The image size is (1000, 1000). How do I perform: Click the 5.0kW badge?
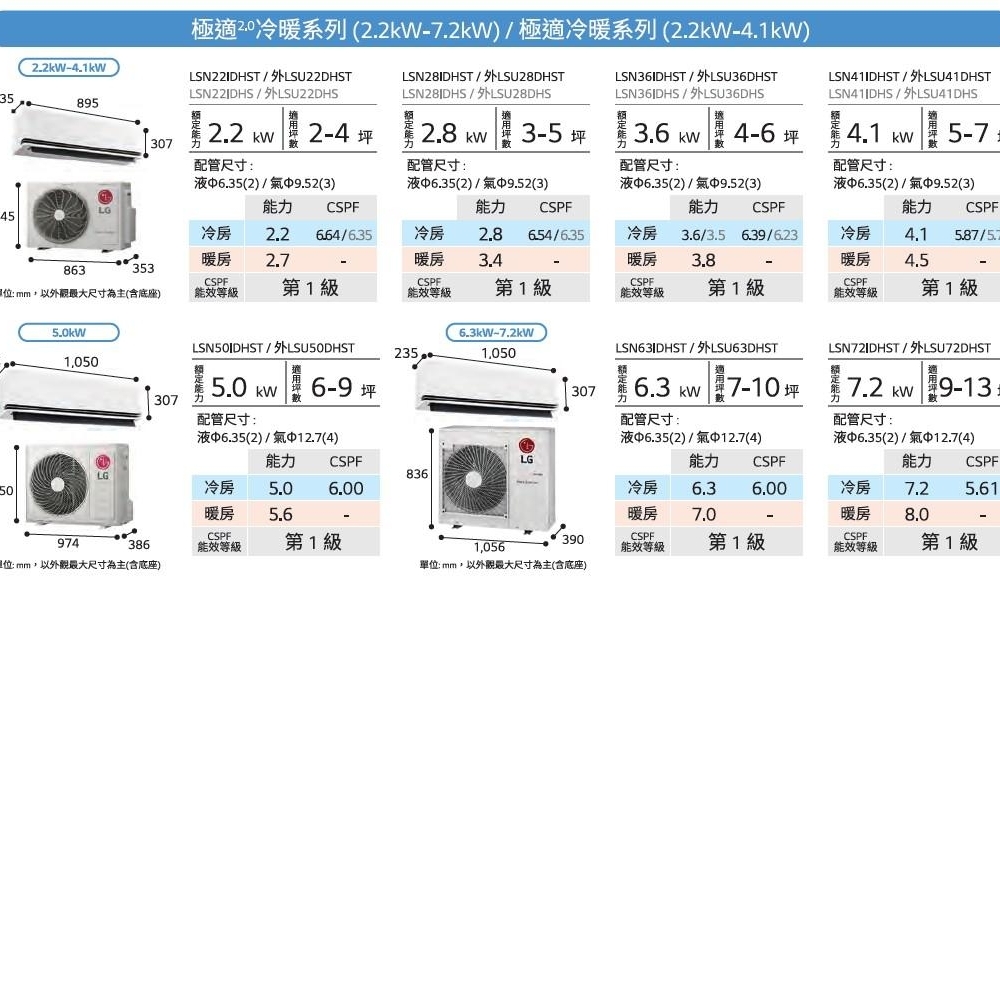(x=69, y=332)
